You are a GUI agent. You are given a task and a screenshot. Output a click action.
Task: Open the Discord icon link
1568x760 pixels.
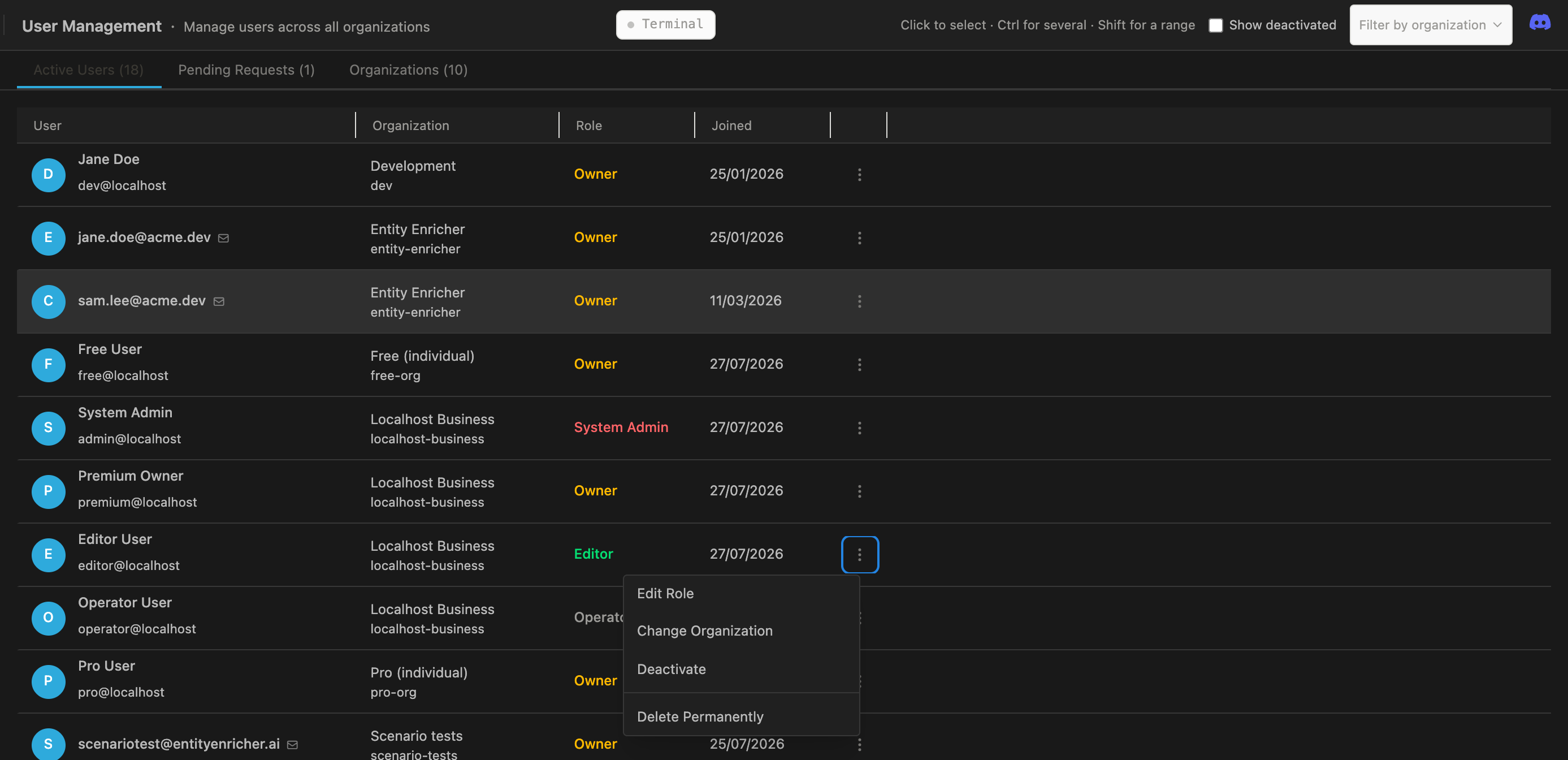tap(1539, 23)
